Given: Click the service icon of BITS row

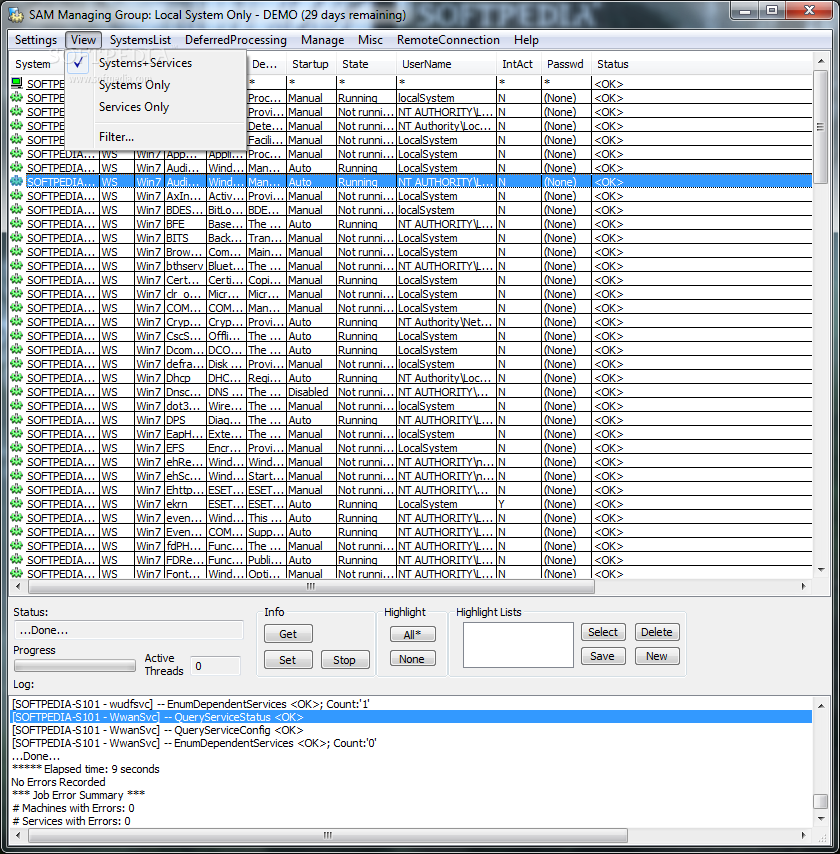Looking at the screenshot, I should (x=17, y=237).
